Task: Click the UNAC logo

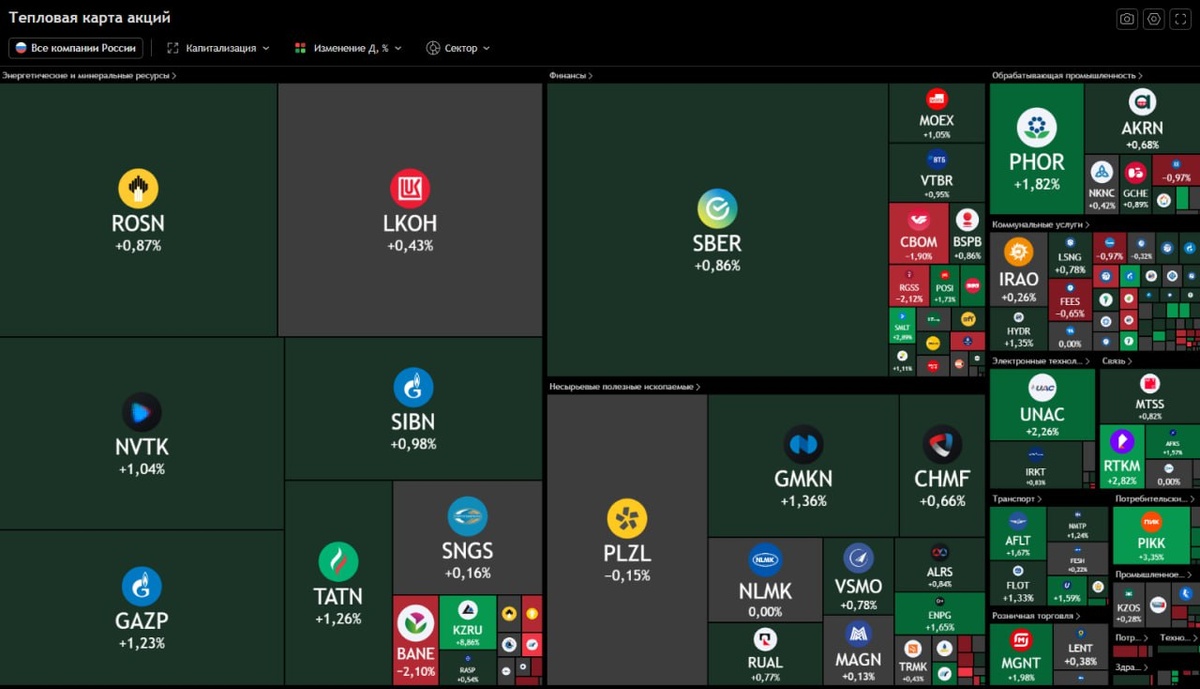Action: [x=1042, y=388]
